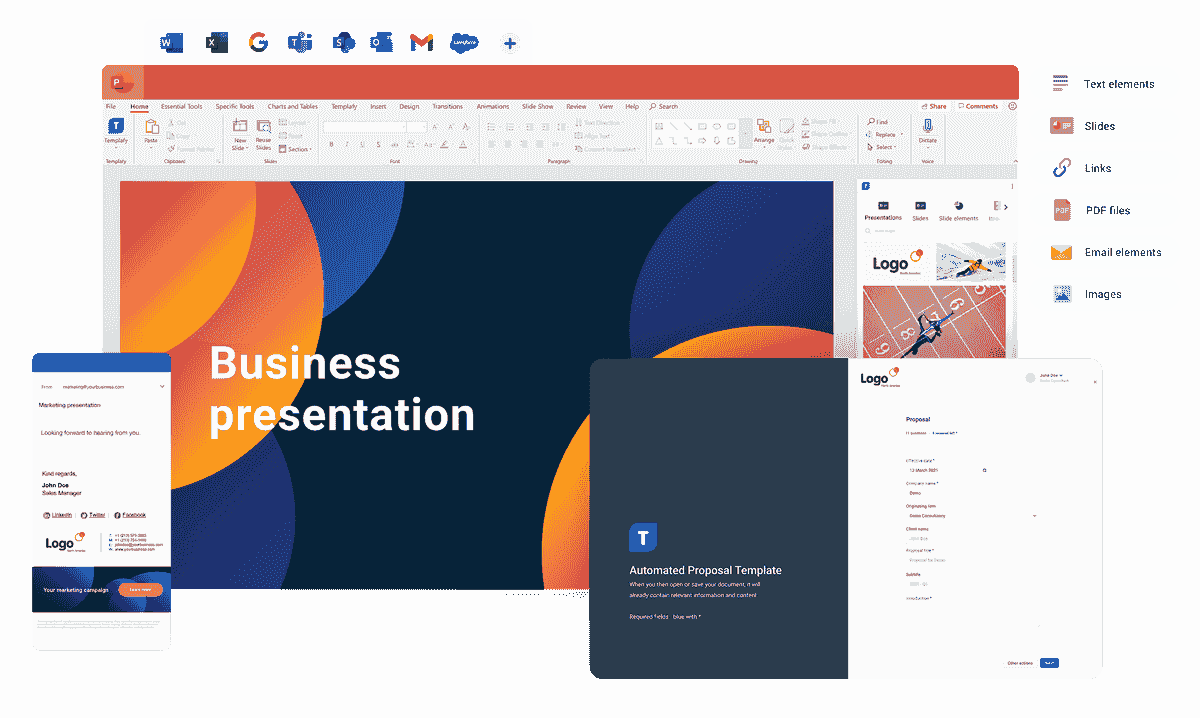
Task: Click the skier presentation thumbnail
Action: pyautogui.click(x=970, y=261)
